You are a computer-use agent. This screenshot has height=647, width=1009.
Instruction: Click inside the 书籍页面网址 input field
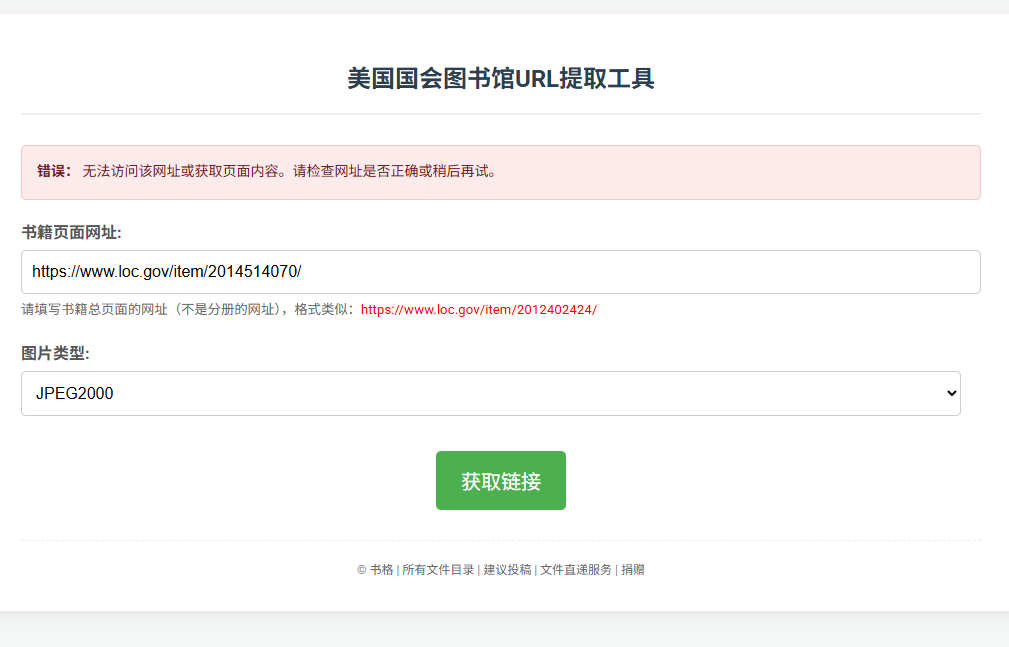tap(500, 272)
